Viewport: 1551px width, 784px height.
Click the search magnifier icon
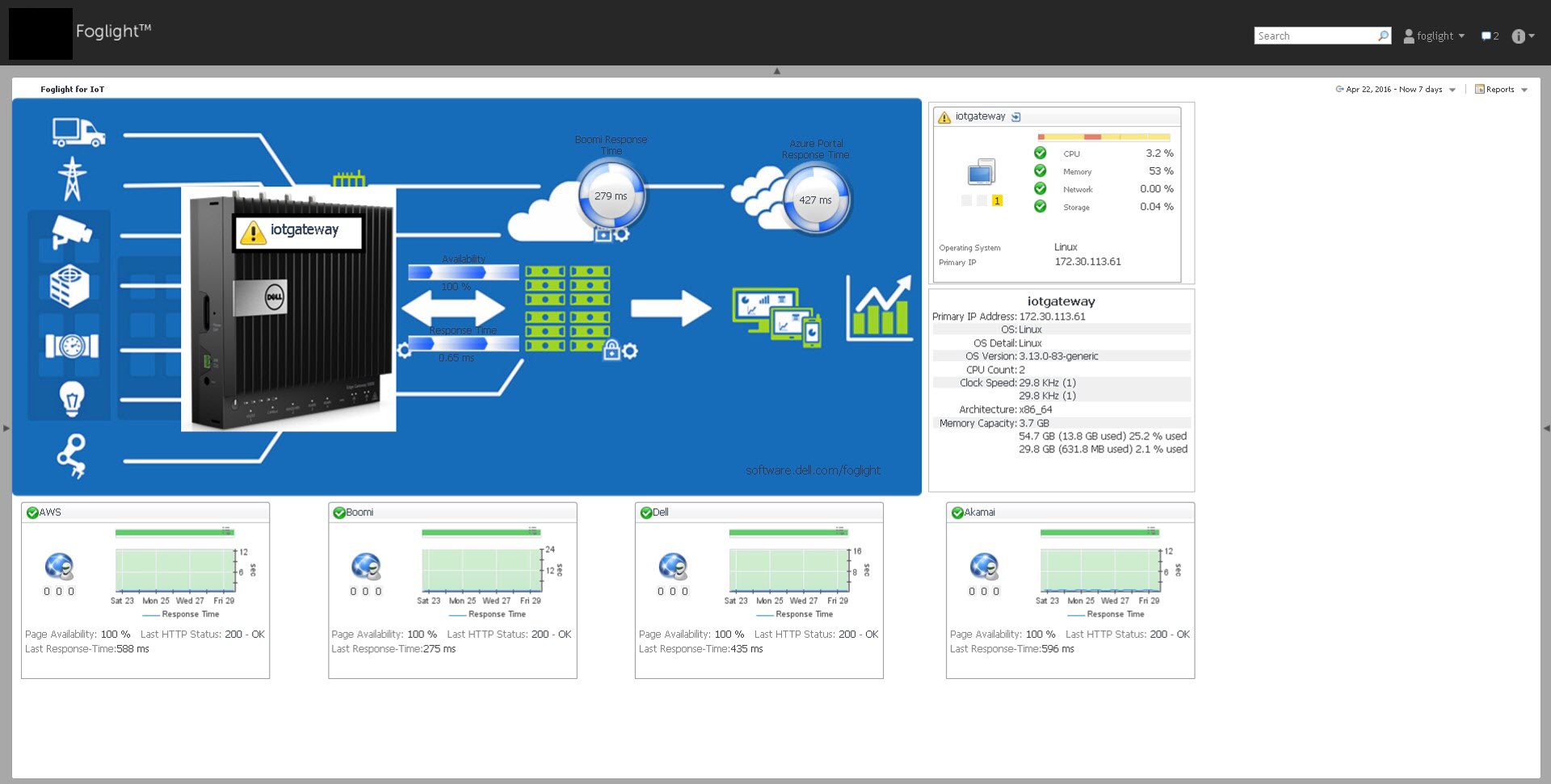[x=1383, y=36]
